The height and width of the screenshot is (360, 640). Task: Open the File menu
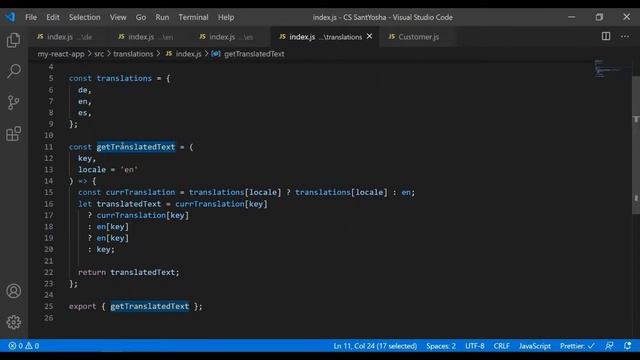coord(31,17)
